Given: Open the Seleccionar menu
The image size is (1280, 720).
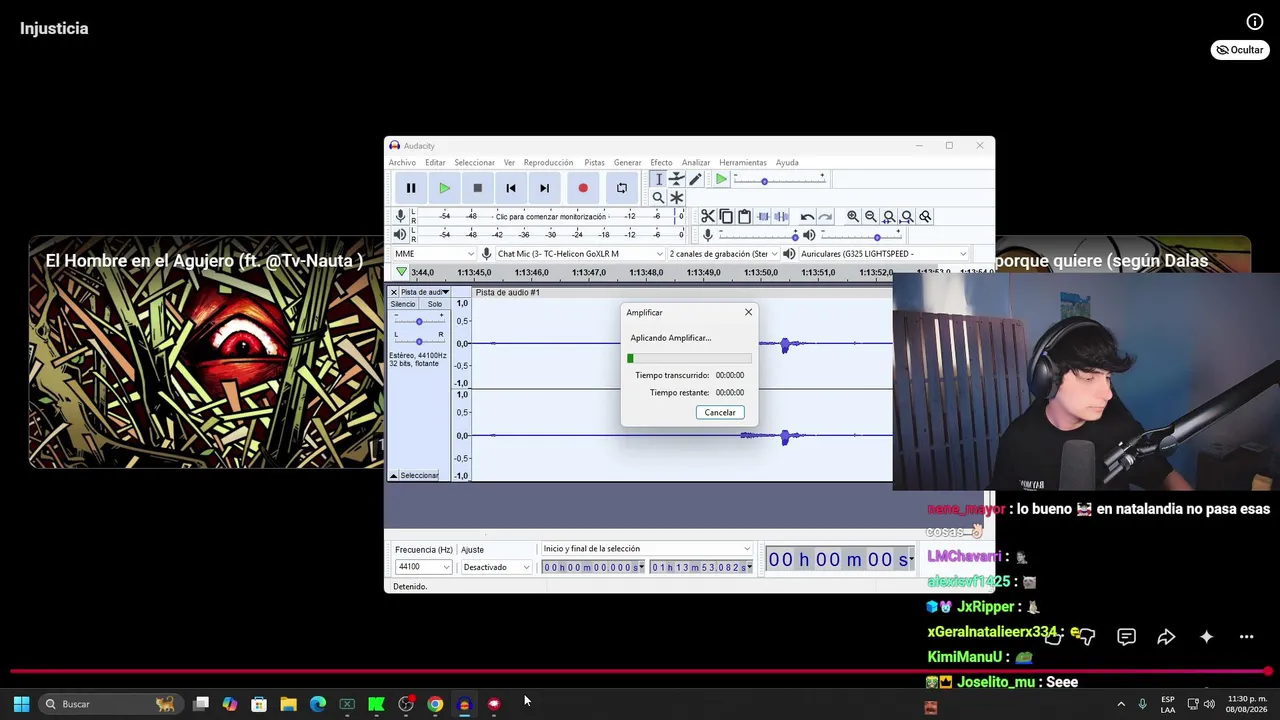Looking at the screenshot, I should 474,162.
